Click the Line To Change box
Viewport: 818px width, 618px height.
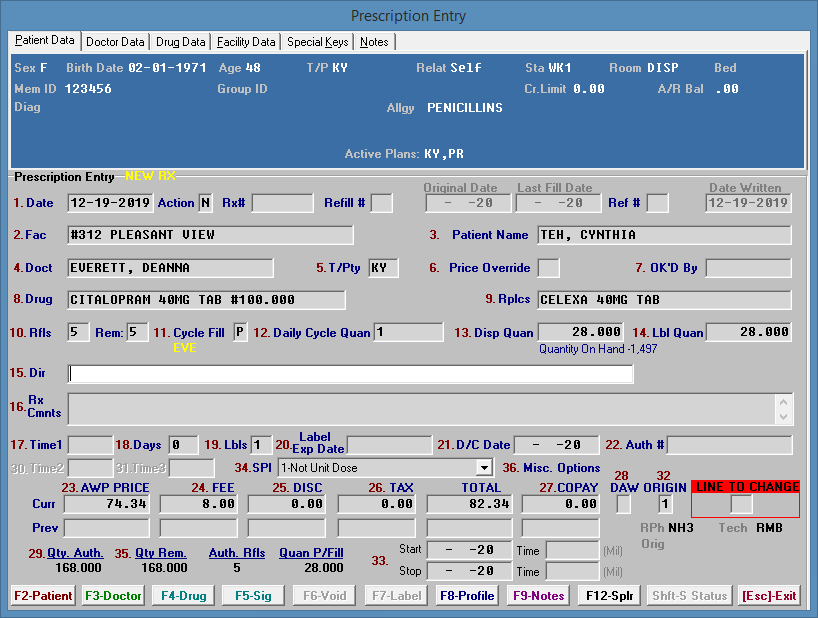(x=741, y=505)
